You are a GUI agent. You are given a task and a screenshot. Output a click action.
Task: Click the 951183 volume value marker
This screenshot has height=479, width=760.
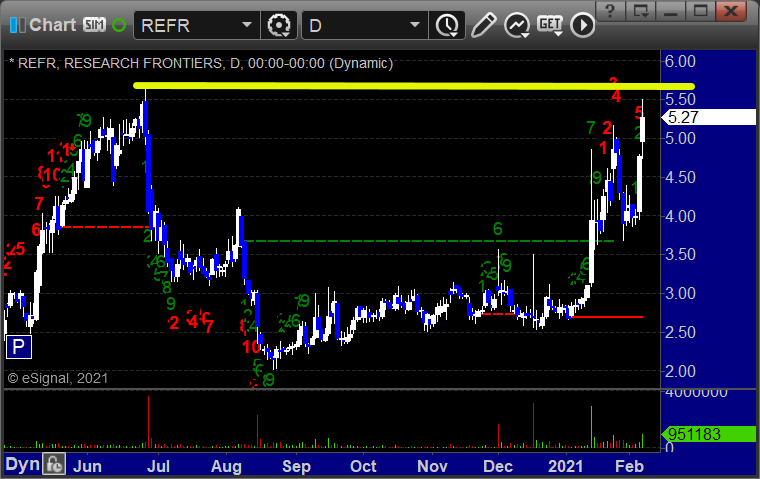[x=709, y=434]
